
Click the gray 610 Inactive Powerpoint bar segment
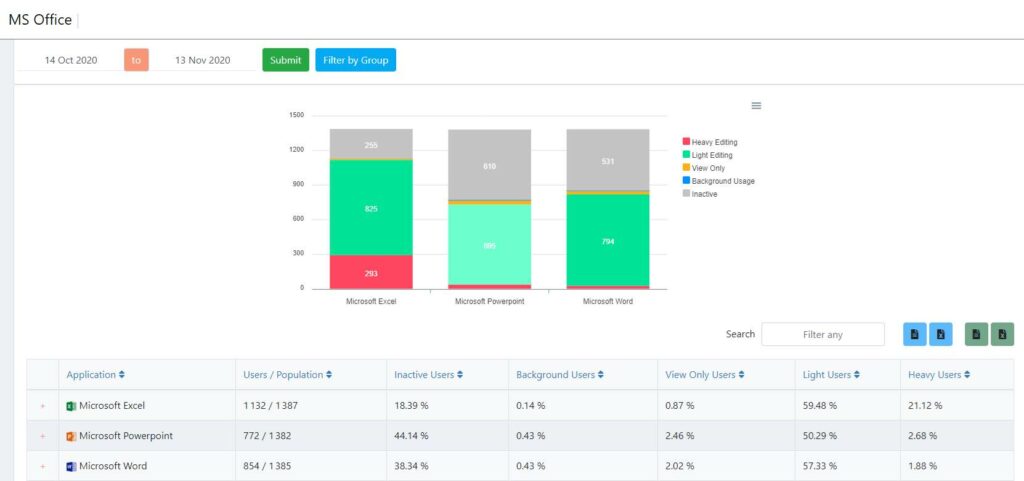(x=489, y=164)
